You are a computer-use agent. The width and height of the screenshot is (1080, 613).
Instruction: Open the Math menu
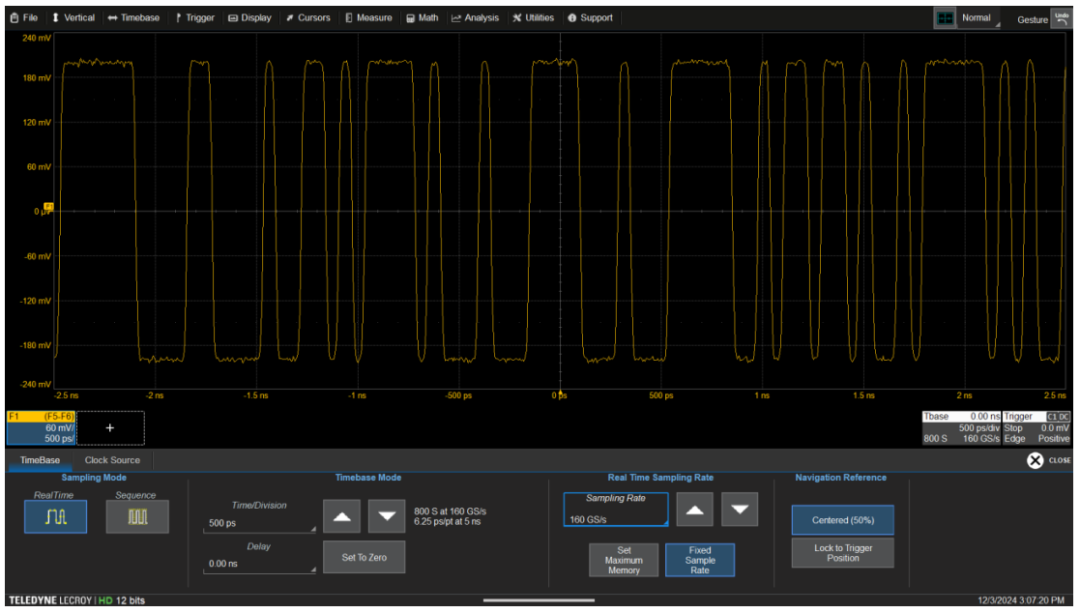pyautogui.click(x=422, y=18)
